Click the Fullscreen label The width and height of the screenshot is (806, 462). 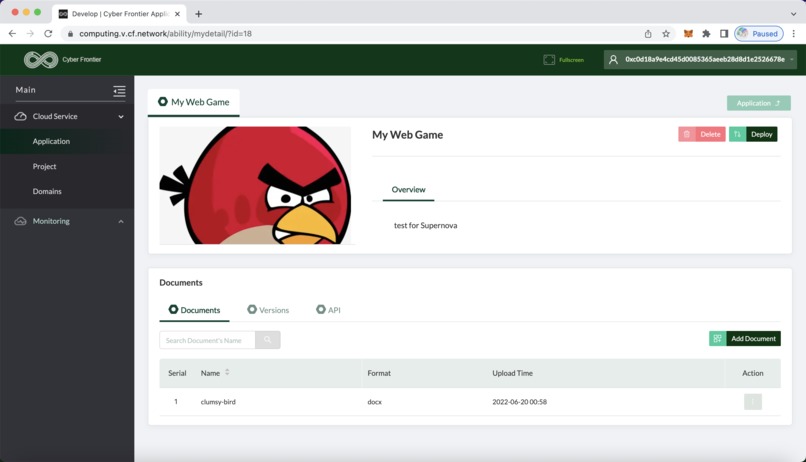click(572, 60)
